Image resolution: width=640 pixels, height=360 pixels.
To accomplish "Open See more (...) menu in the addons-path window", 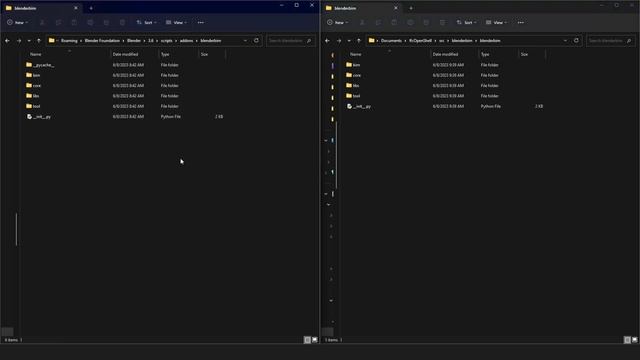I will pos(201,22).
